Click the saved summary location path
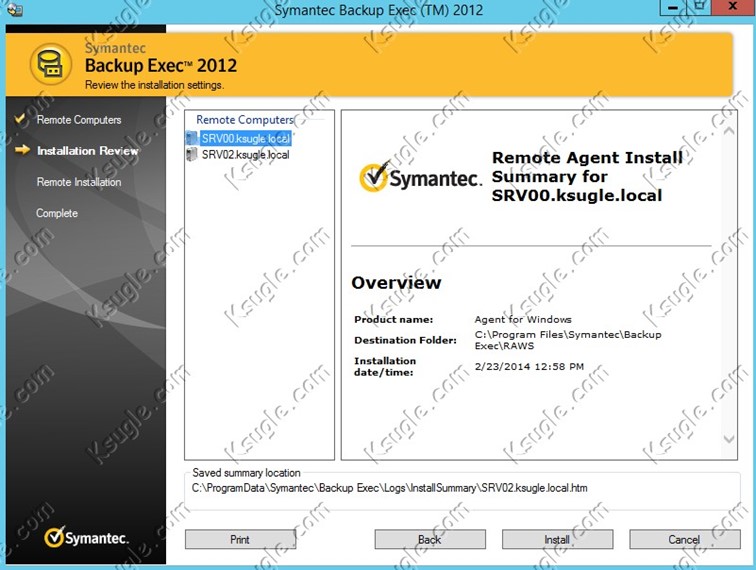 click(390, 488)
